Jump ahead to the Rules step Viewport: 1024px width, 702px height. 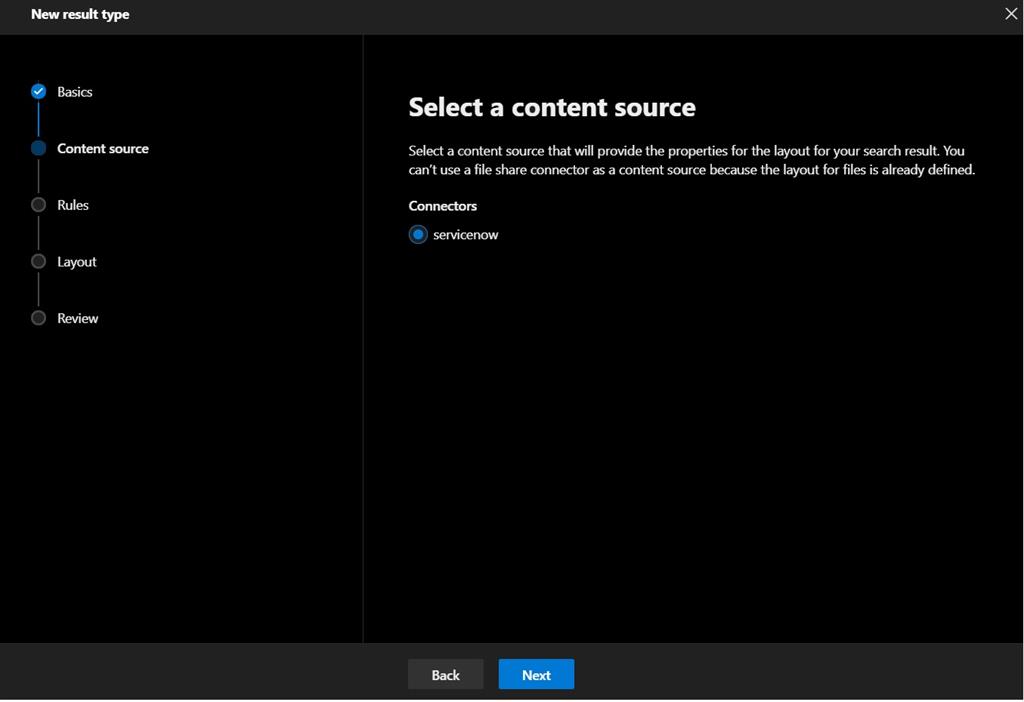pos(73,205)
